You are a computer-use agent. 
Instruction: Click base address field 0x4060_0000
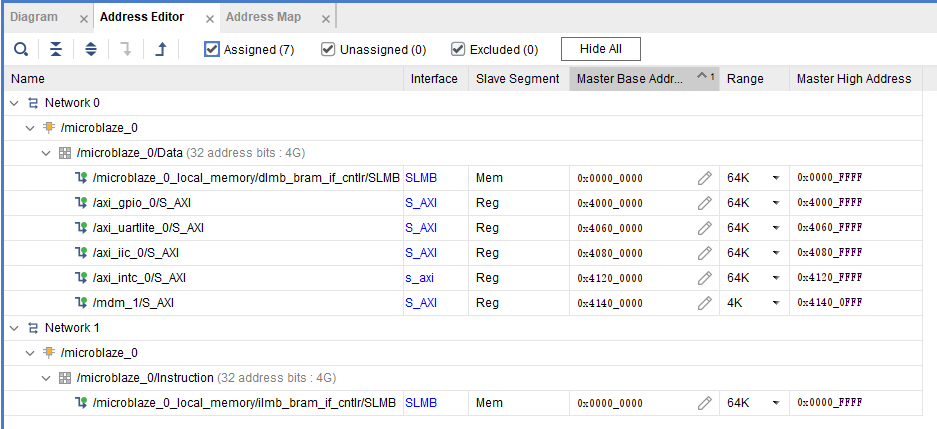click(610, 229)
